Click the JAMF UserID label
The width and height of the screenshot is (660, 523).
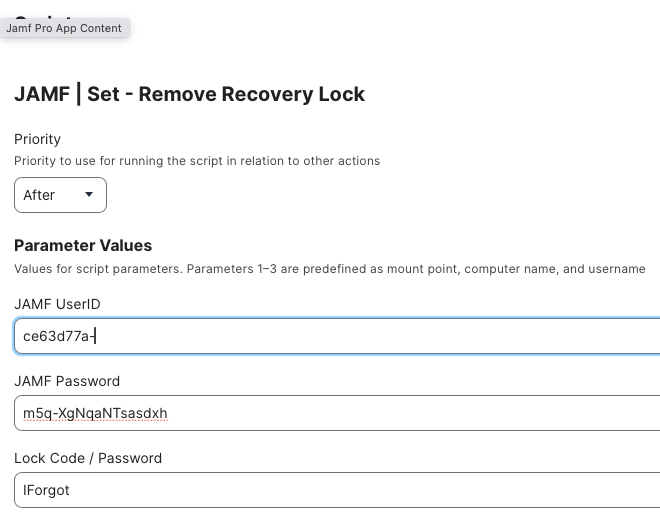click(x=57, y=304)
